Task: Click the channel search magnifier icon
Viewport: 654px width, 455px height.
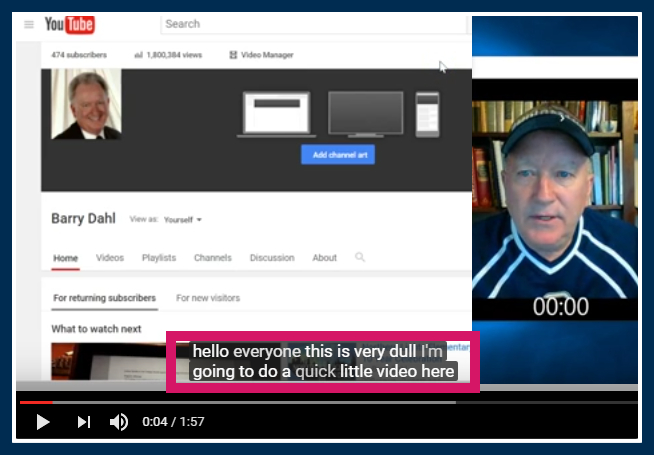Action: pos(360,257)
